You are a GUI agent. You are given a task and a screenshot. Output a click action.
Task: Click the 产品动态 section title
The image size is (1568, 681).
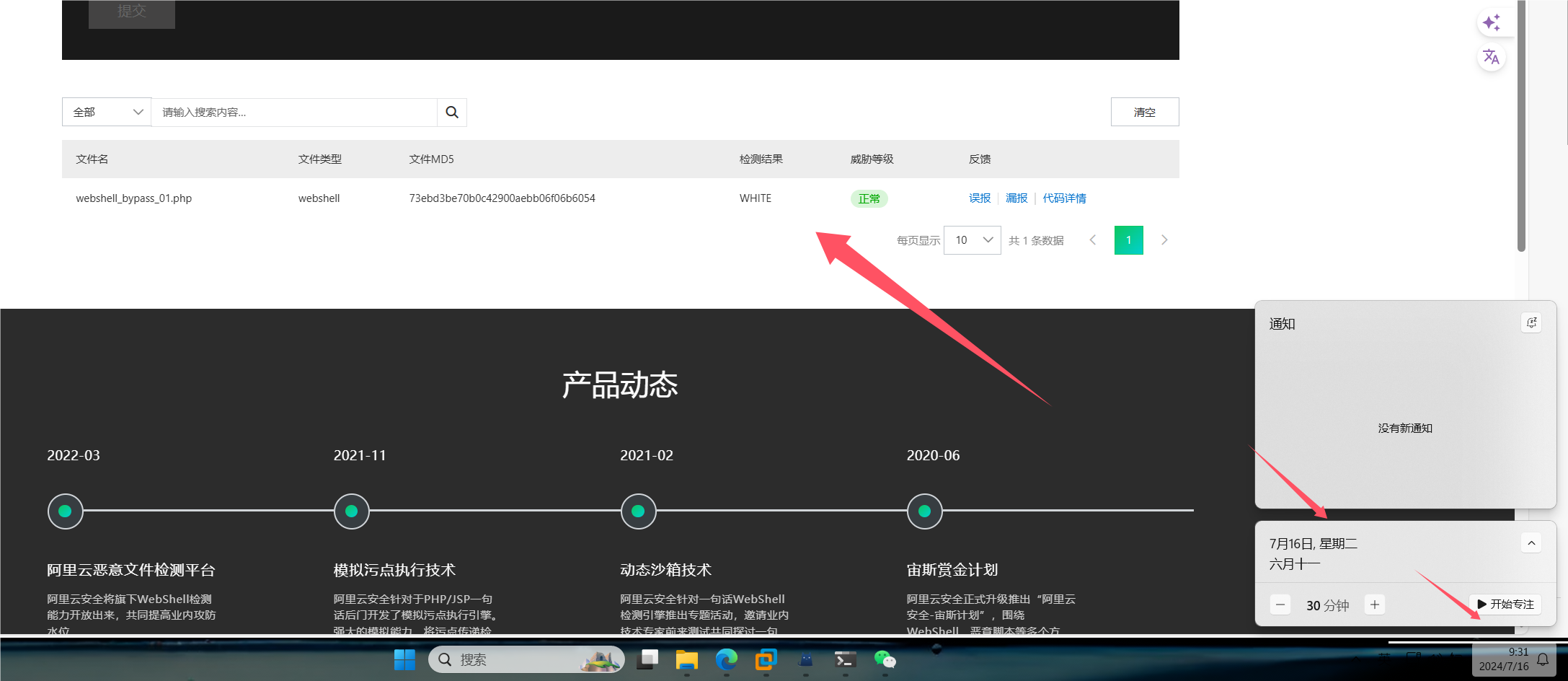pos(620,385)
